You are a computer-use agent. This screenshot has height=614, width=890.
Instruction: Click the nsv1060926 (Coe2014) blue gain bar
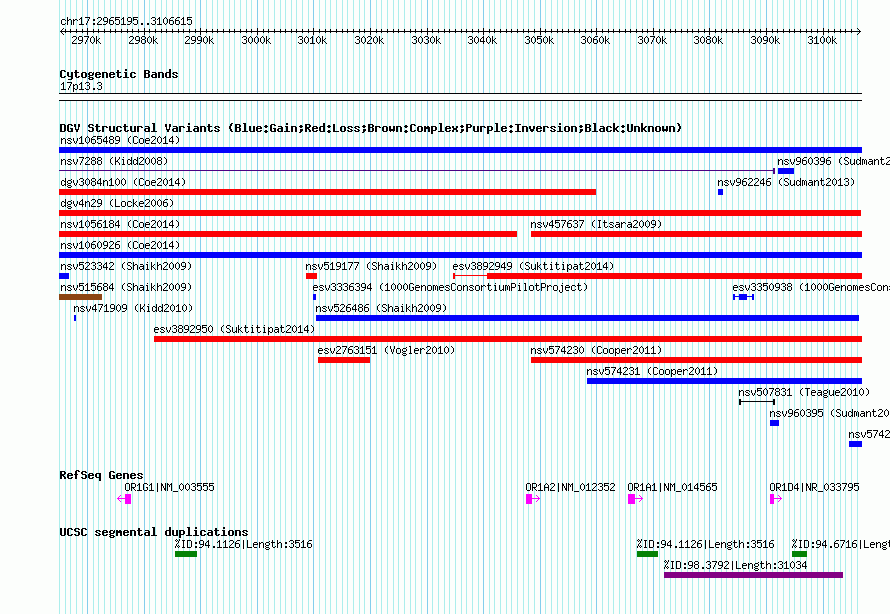click(460, 255)
